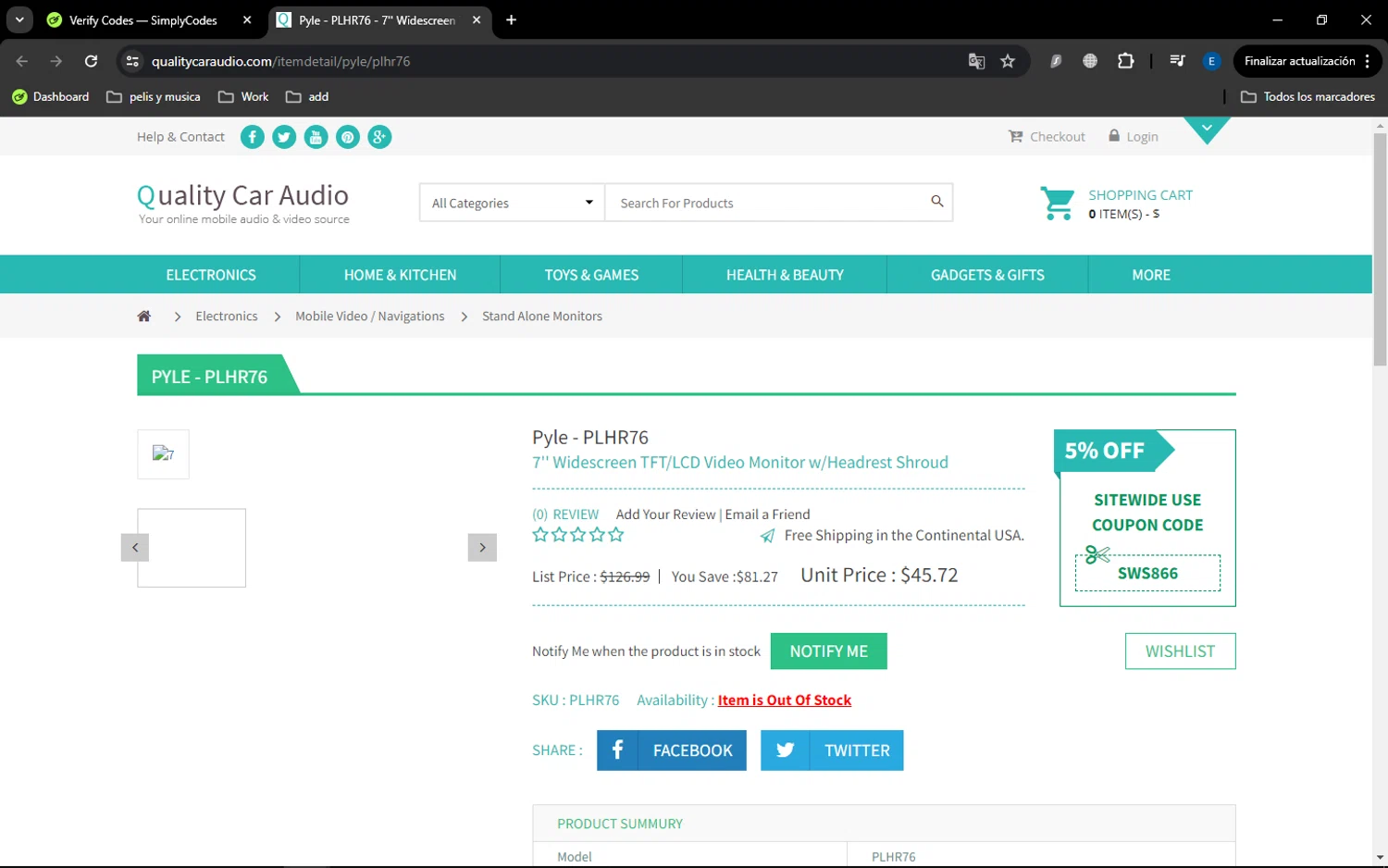
Task: Open a new browser tab with plus
Action: 511,19
